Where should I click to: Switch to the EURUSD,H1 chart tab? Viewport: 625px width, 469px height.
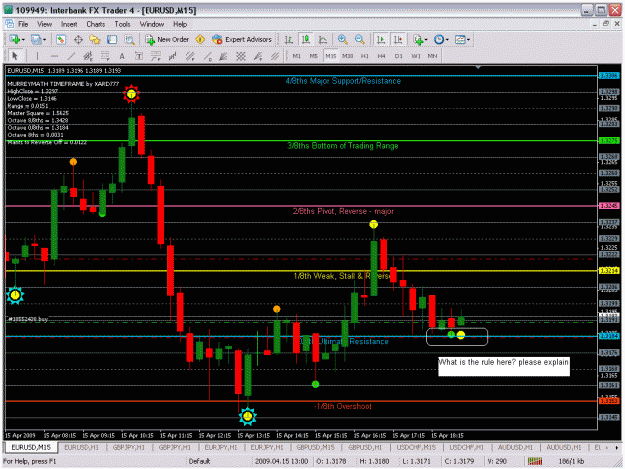click(x=81, y=447)
